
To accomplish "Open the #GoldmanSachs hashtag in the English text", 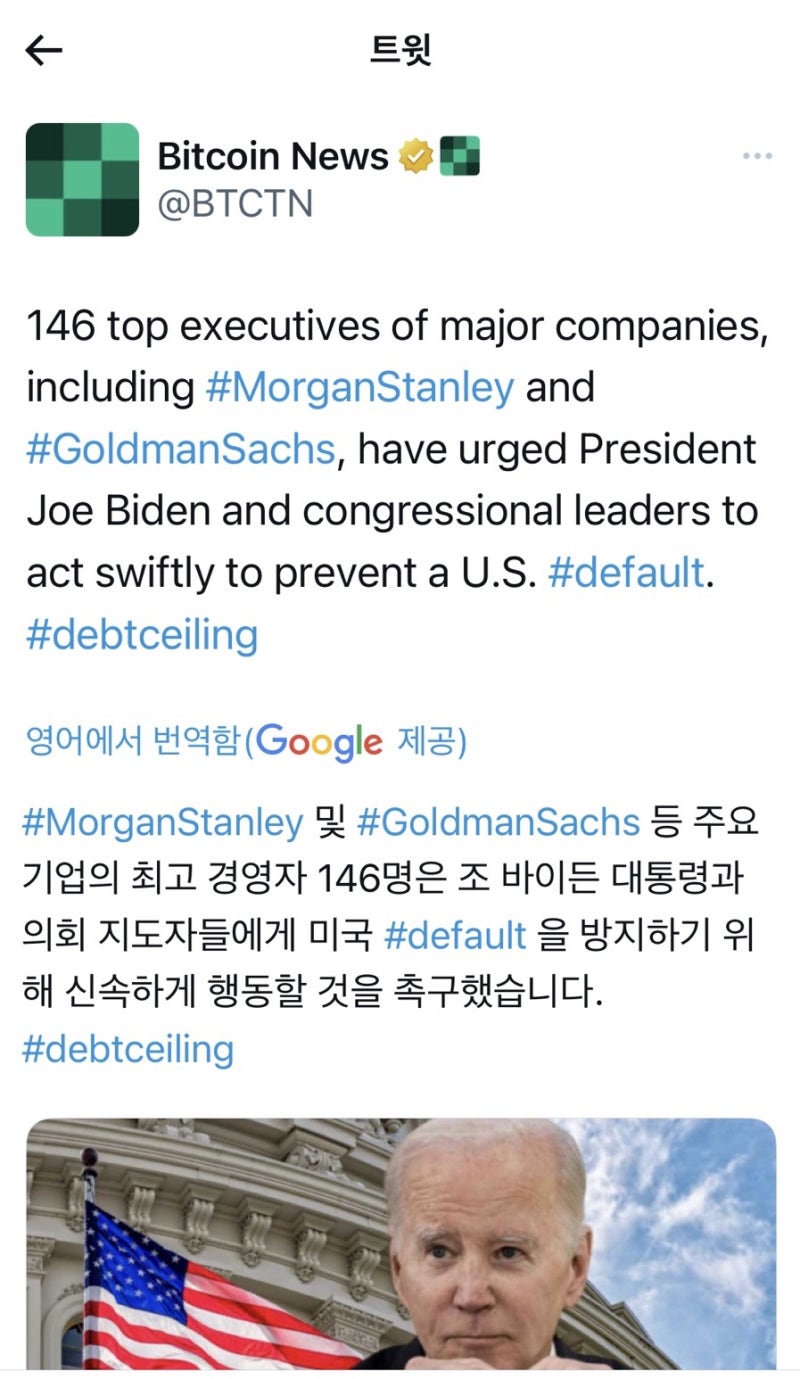I will pos(178,449).
